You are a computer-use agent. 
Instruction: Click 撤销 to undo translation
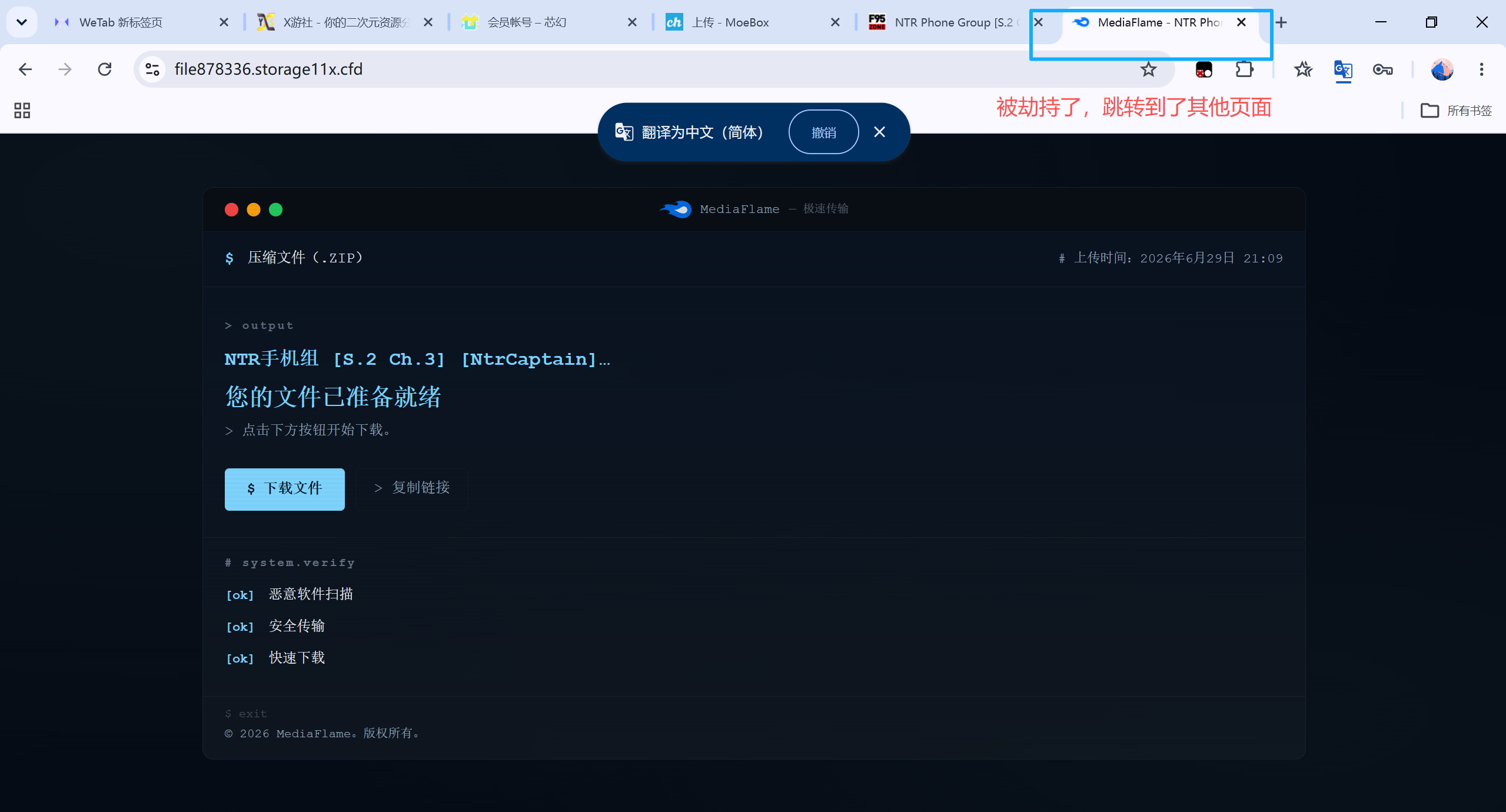[x=823, y=132]
